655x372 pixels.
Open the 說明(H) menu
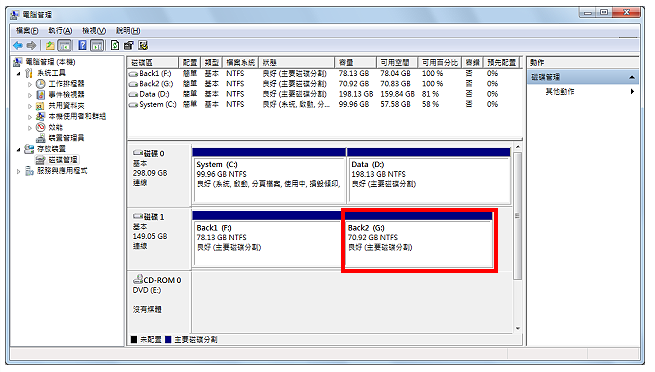pos(128,30)
